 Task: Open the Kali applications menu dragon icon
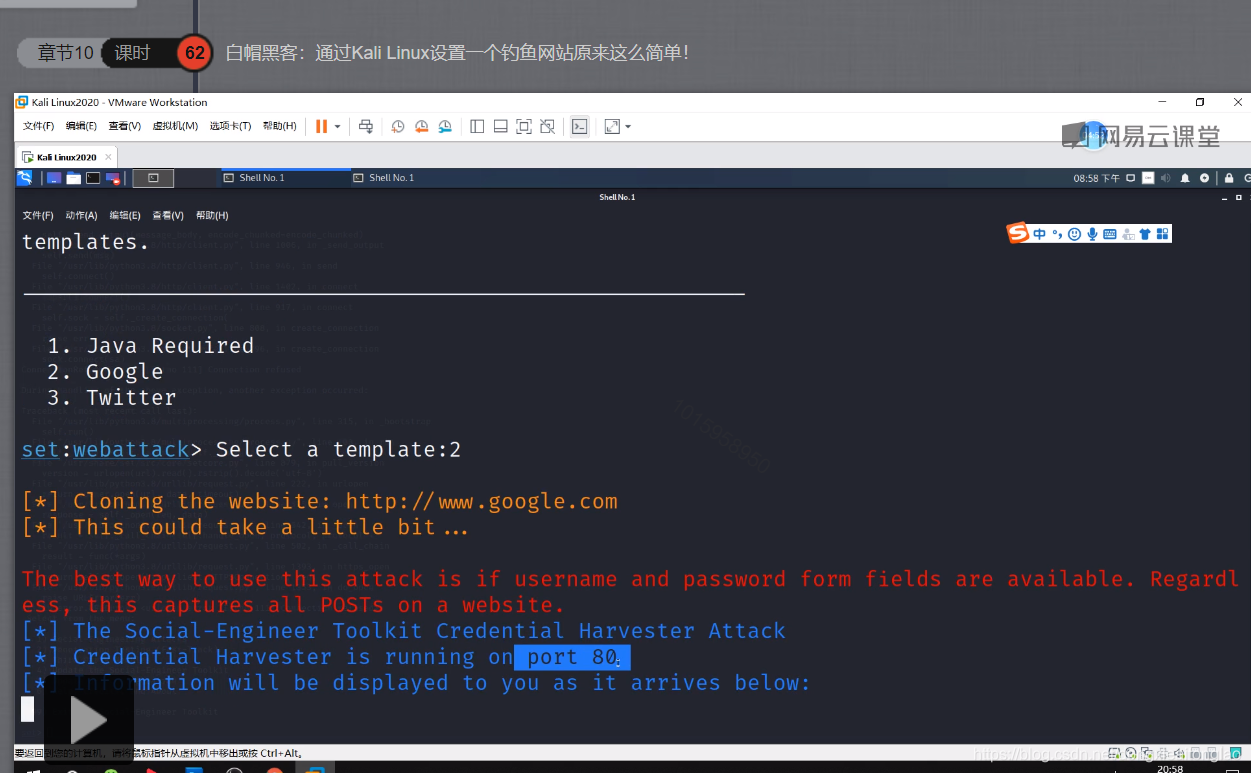coord(24,178)
